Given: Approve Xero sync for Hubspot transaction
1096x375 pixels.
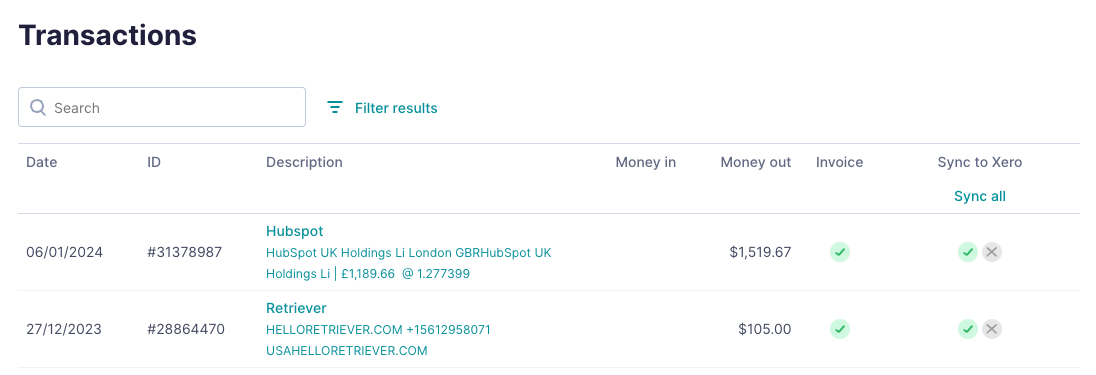Looking at the screenshot, I should tap(967, 252).
